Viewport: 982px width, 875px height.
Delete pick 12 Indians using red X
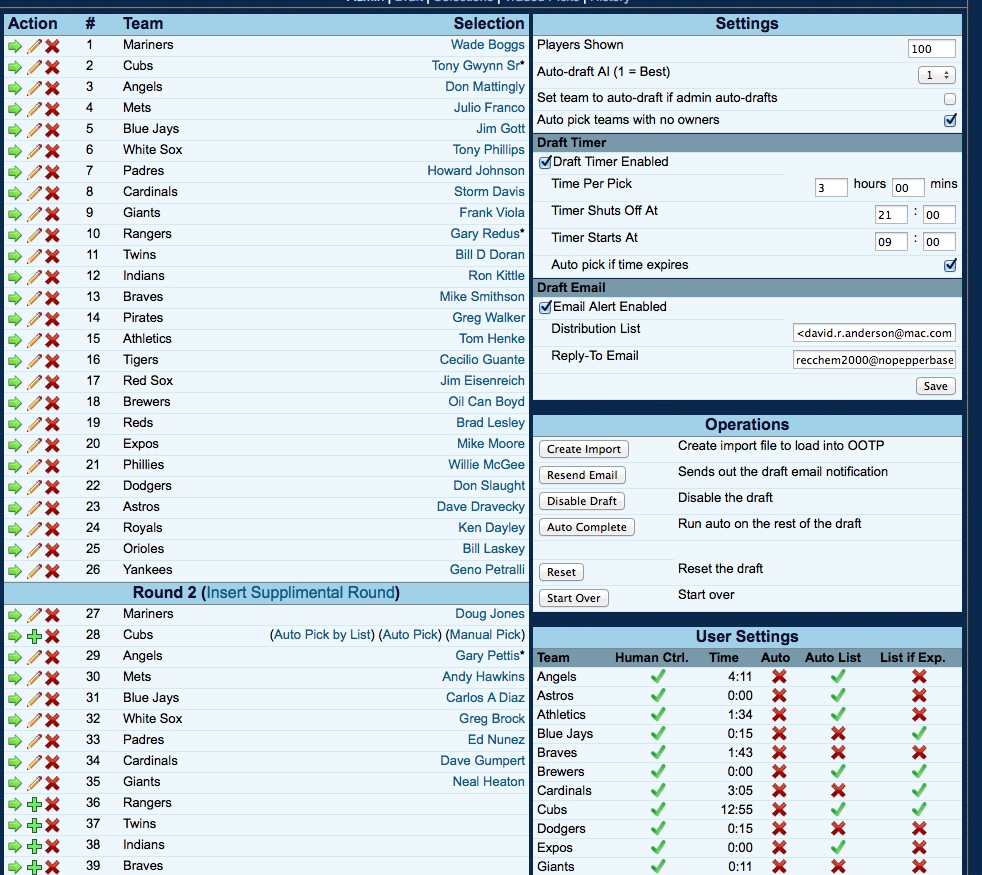(52, 276)
